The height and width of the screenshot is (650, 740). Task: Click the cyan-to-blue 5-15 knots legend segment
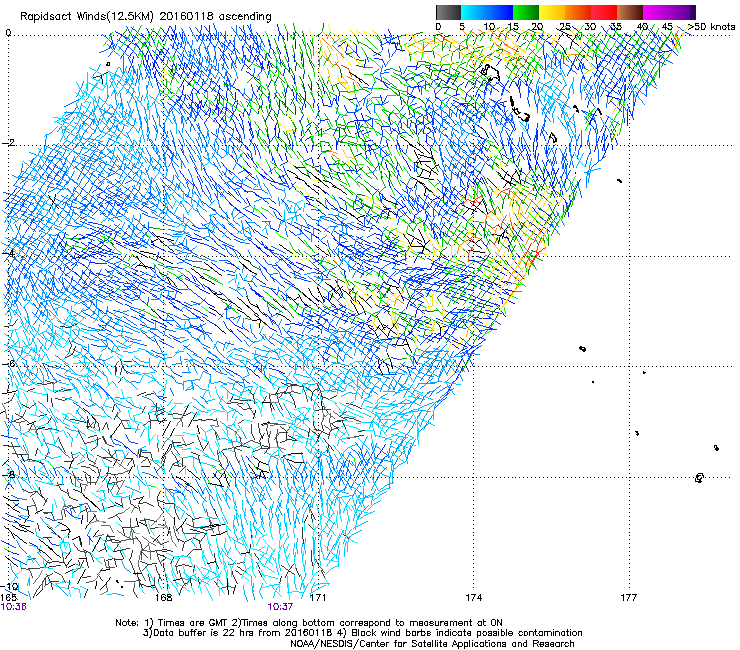pyautogui.click(x=487, y=12)
